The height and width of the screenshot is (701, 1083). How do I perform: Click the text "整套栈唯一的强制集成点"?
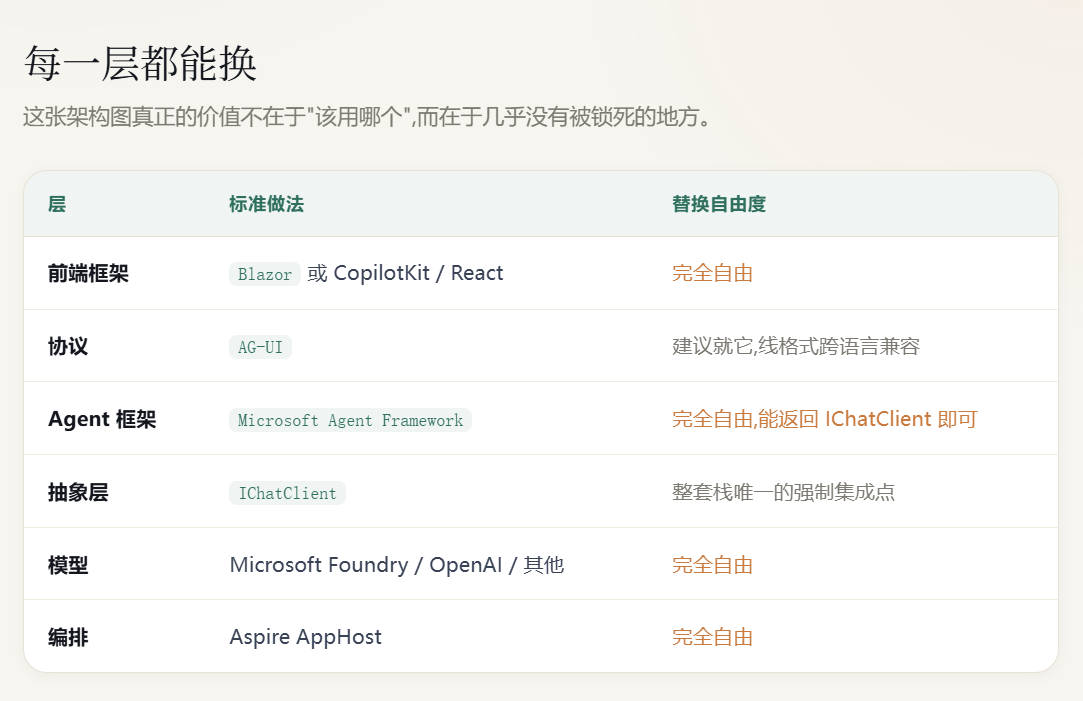point(783,492)
